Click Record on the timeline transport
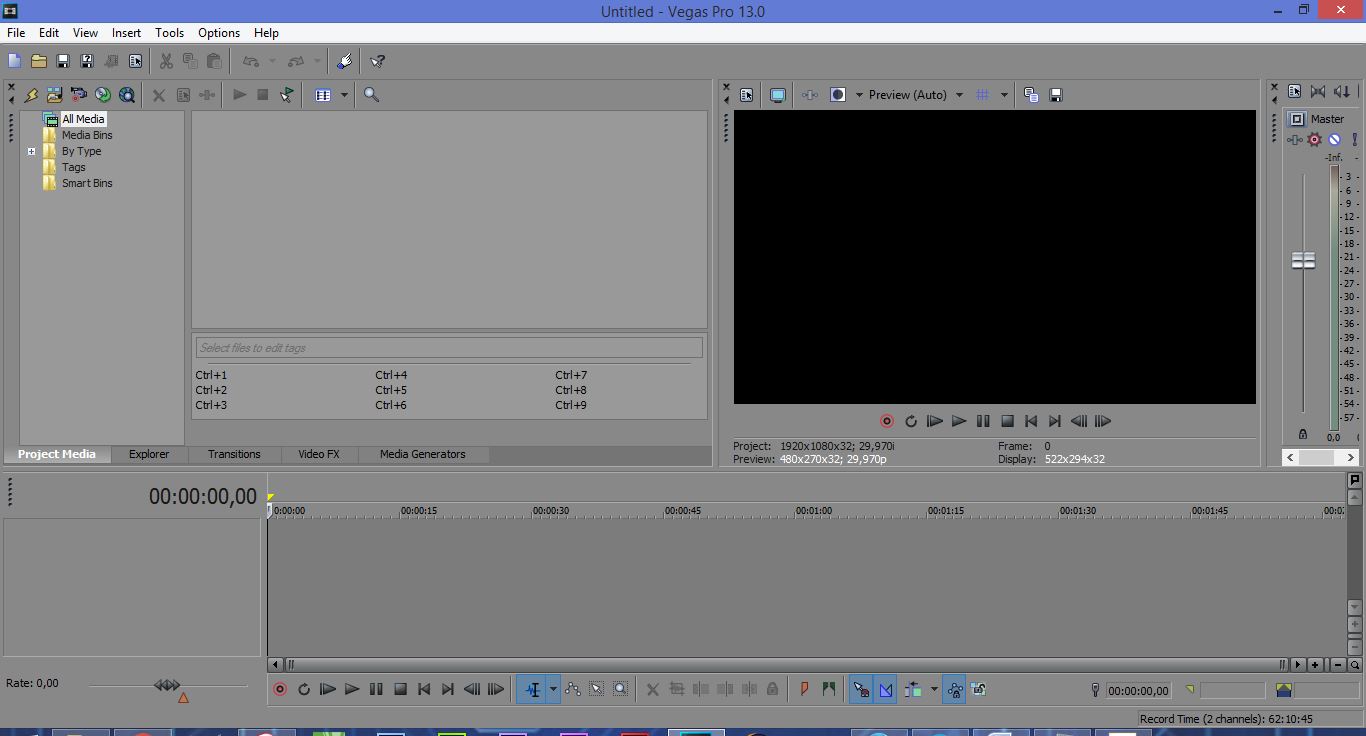The width and height of the screenshot is (1366, 736). pyautogui.click(x=280, y=689)
